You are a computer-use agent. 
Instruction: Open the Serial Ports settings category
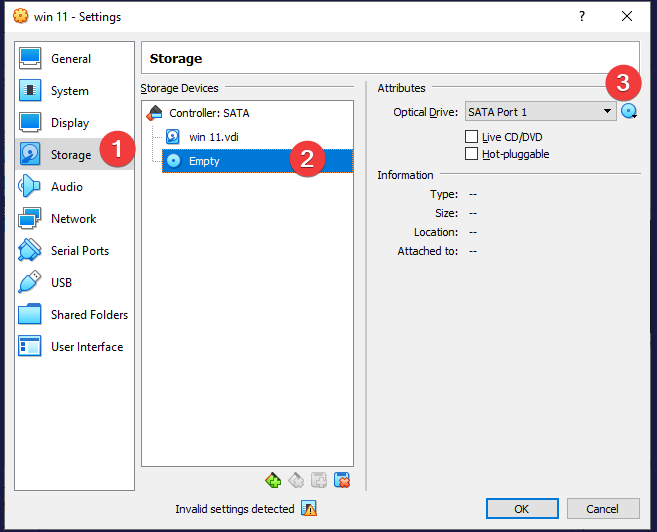80,251
